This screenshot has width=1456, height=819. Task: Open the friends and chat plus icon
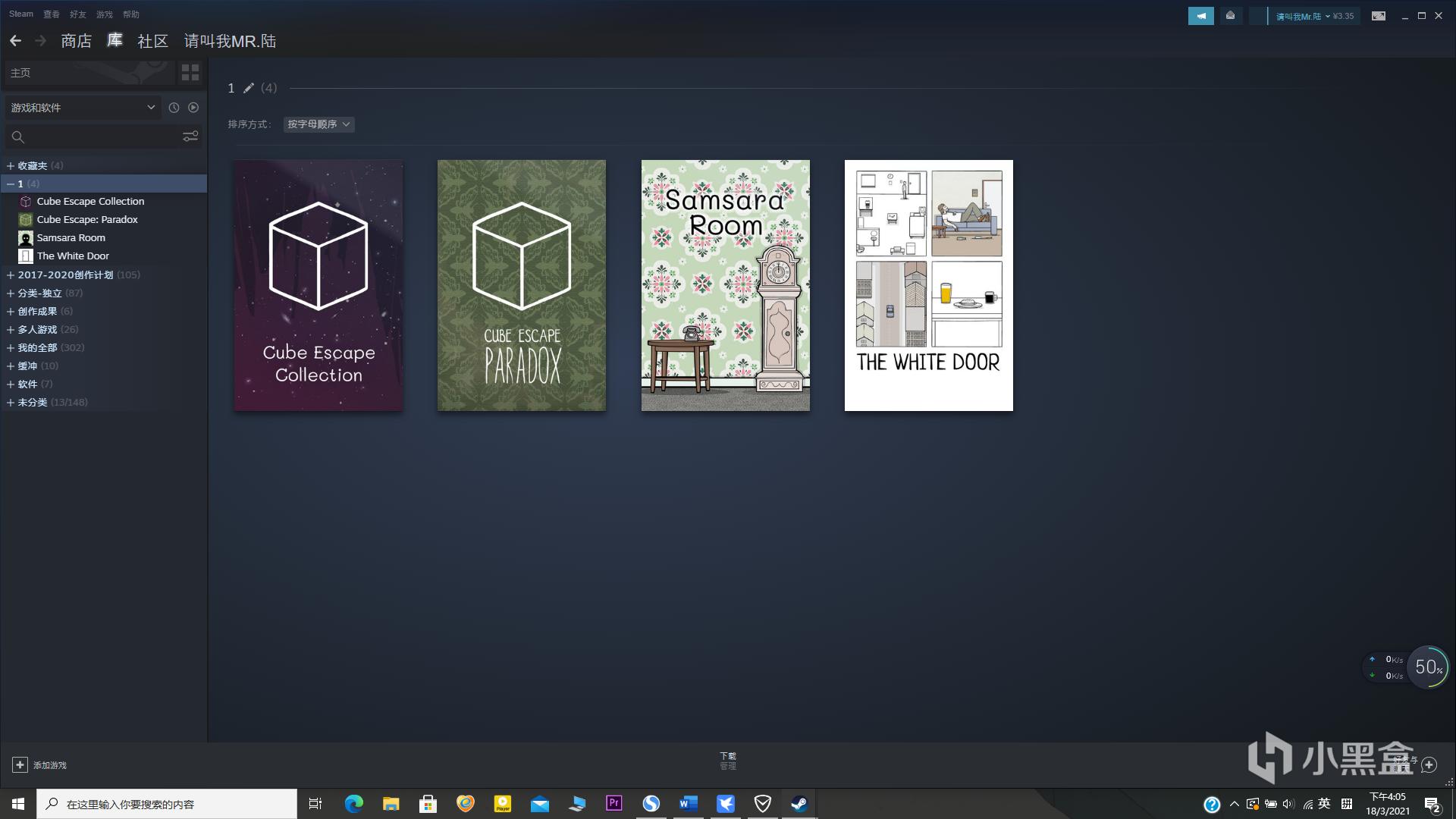pos(1429,764)
